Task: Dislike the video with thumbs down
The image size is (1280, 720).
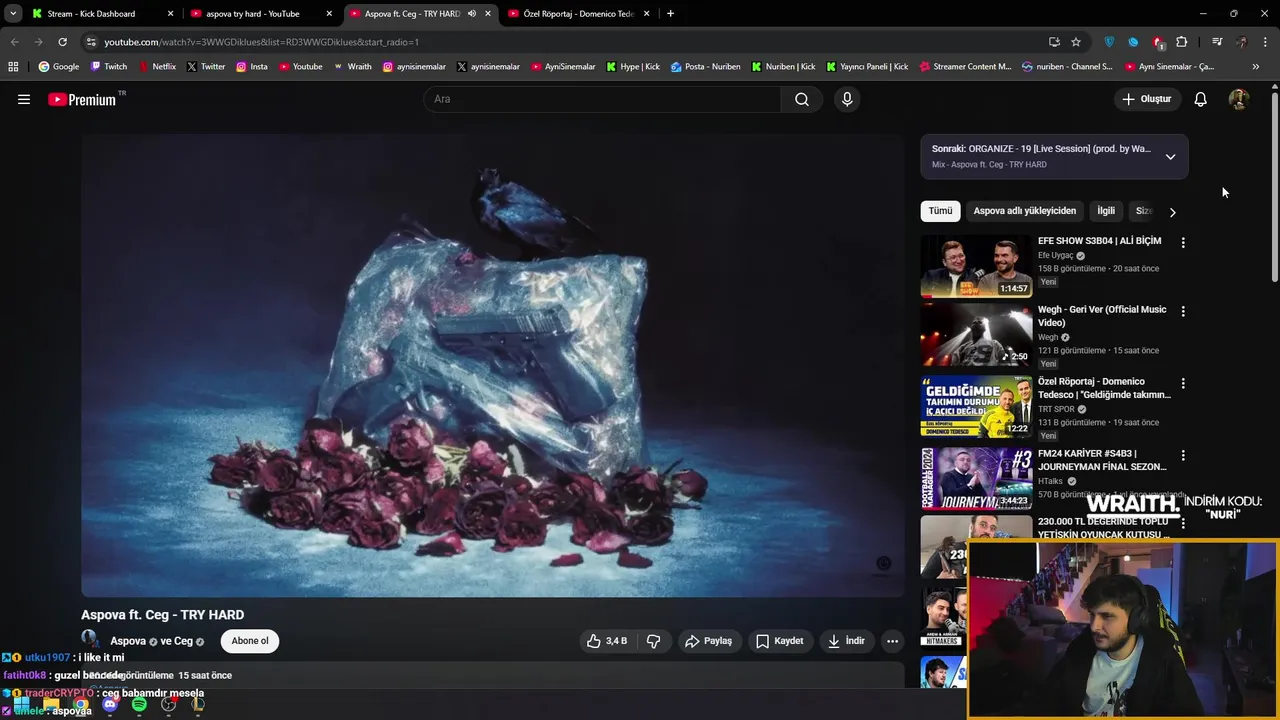Action: (654, 641)
